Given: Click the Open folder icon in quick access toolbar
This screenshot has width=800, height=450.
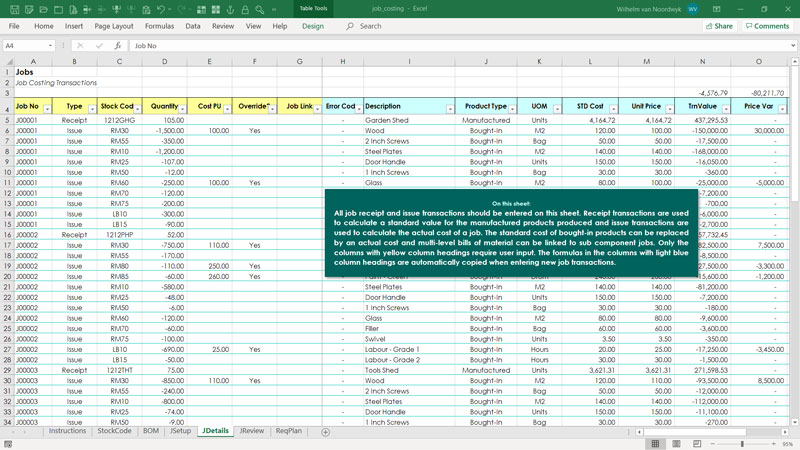Looking at the screenshot, I should 43,9.
